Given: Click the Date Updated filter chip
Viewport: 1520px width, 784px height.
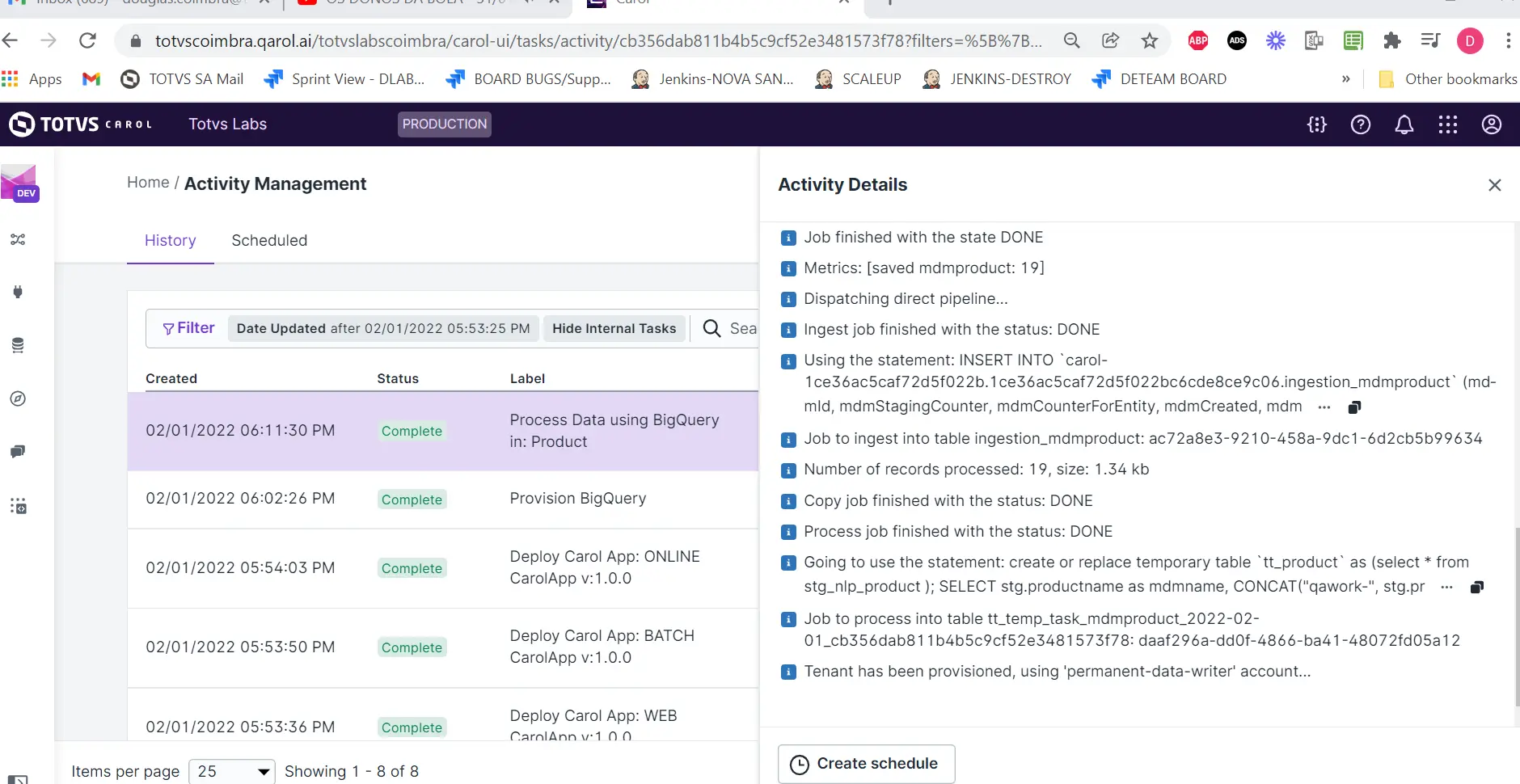Looking at the screenshot, I should pos(383,328).
